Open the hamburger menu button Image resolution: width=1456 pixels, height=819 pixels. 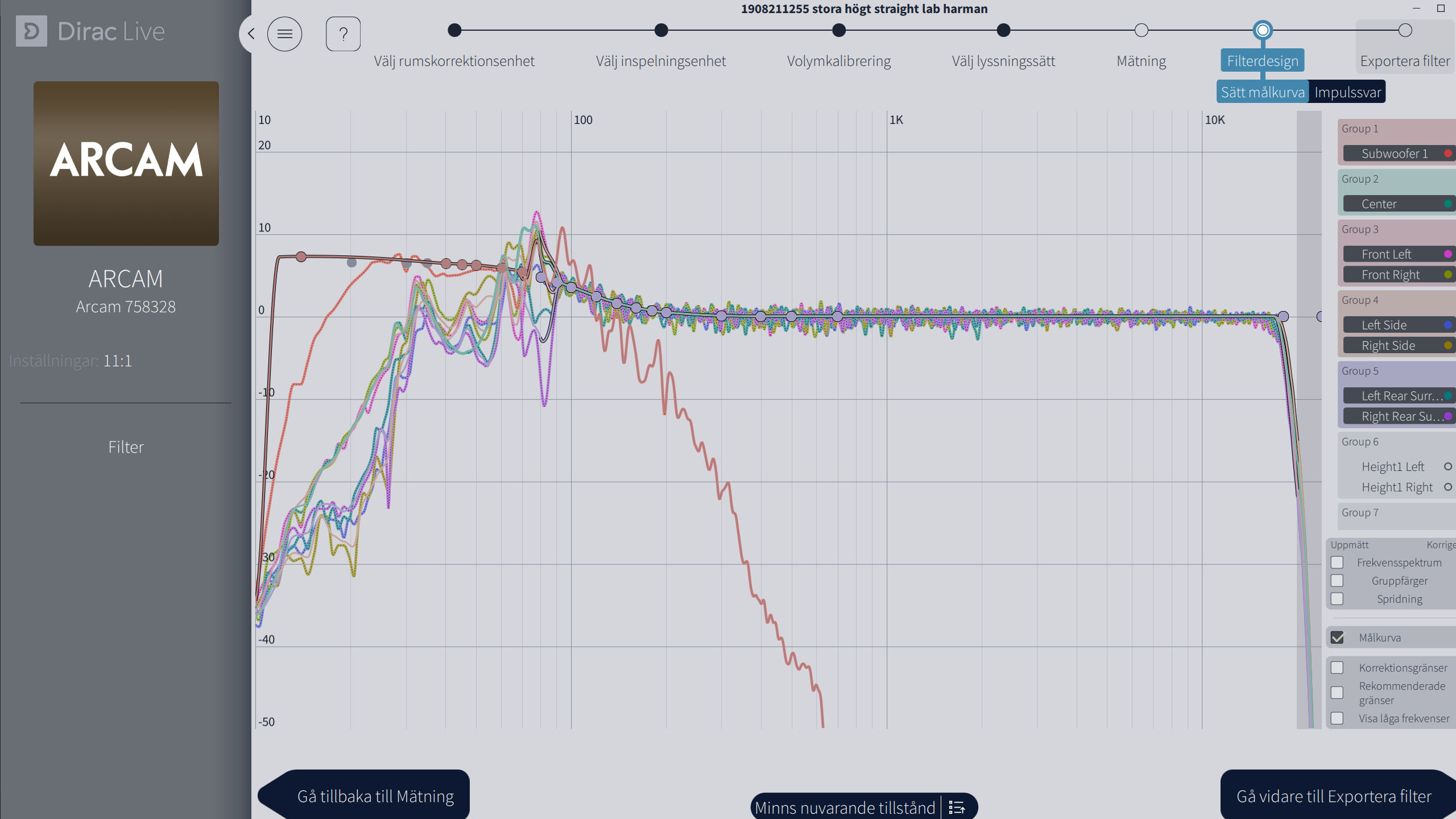point(284,34)
